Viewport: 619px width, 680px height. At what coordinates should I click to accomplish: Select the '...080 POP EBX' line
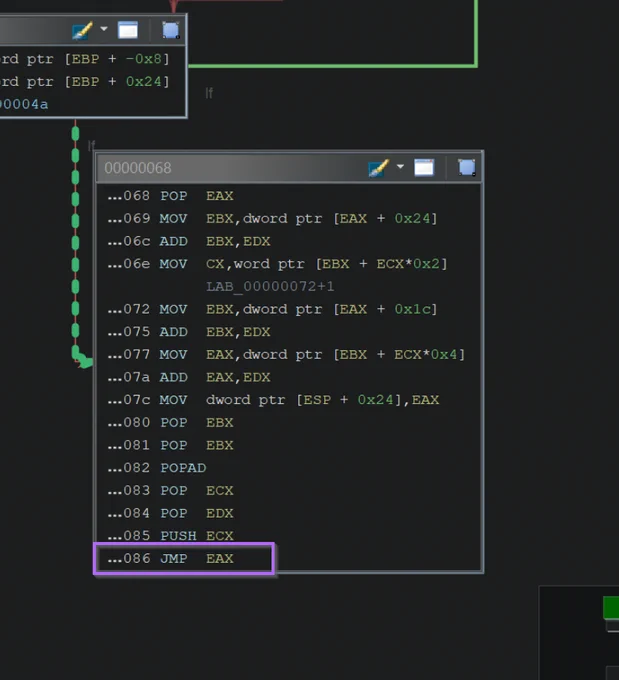[x=170, y=422]
